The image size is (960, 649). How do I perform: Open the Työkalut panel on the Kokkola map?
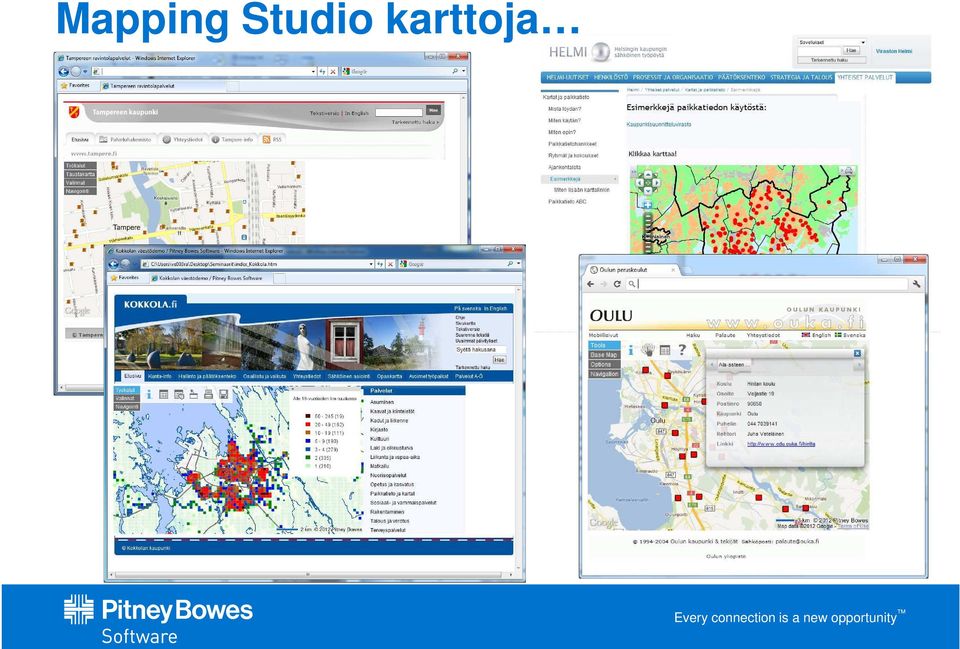click(x=127, y=390)
